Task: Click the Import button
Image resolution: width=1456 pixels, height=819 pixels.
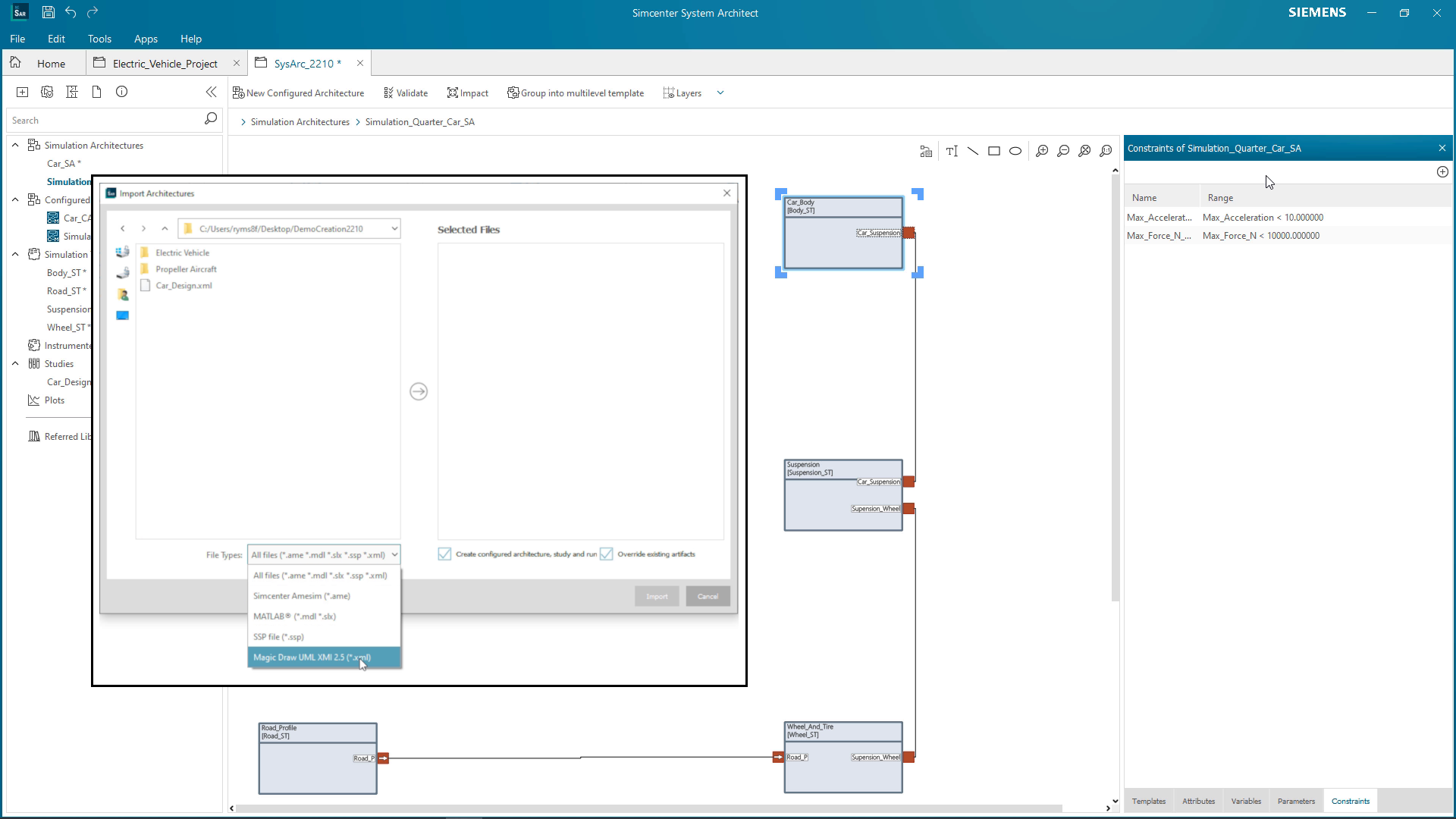Action: pyautogui.click(x=656, y=596)
